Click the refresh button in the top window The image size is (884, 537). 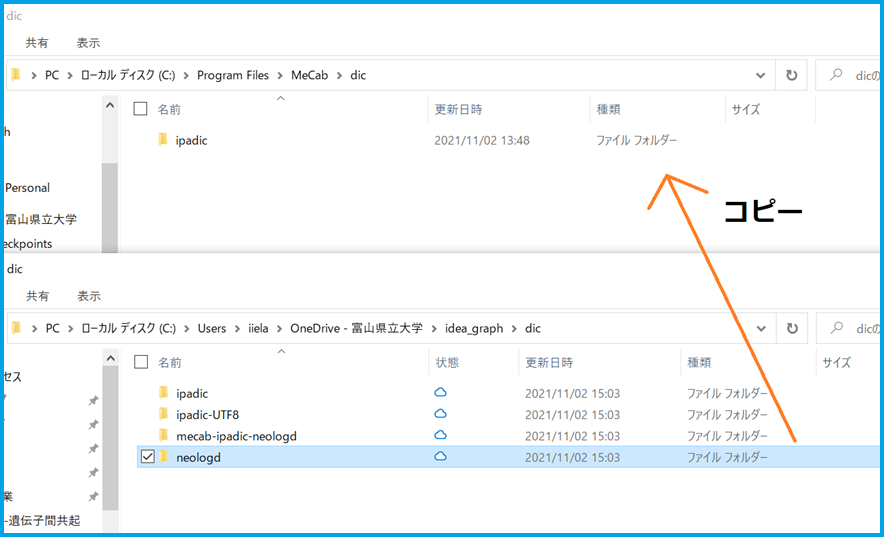791,75
